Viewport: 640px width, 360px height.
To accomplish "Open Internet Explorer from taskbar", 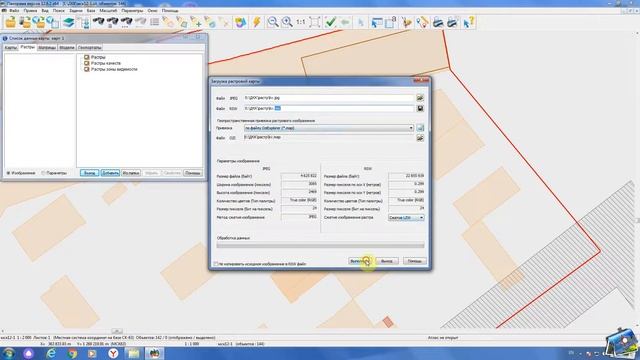I will tap(51, 353).
